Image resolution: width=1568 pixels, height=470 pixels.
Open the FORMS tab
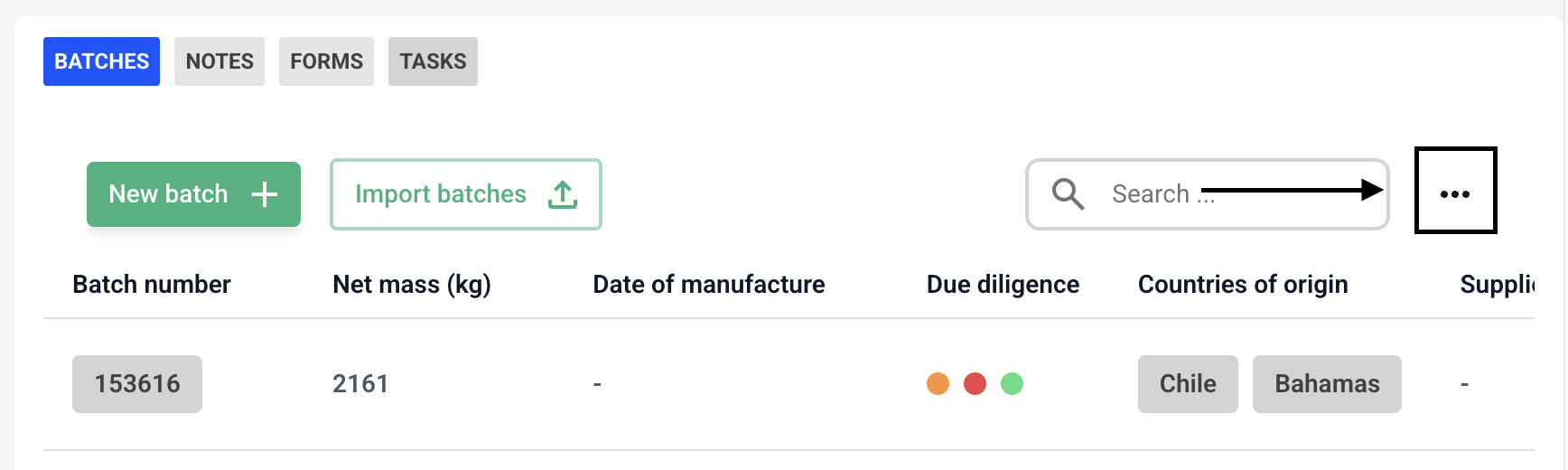coord(326,61)
